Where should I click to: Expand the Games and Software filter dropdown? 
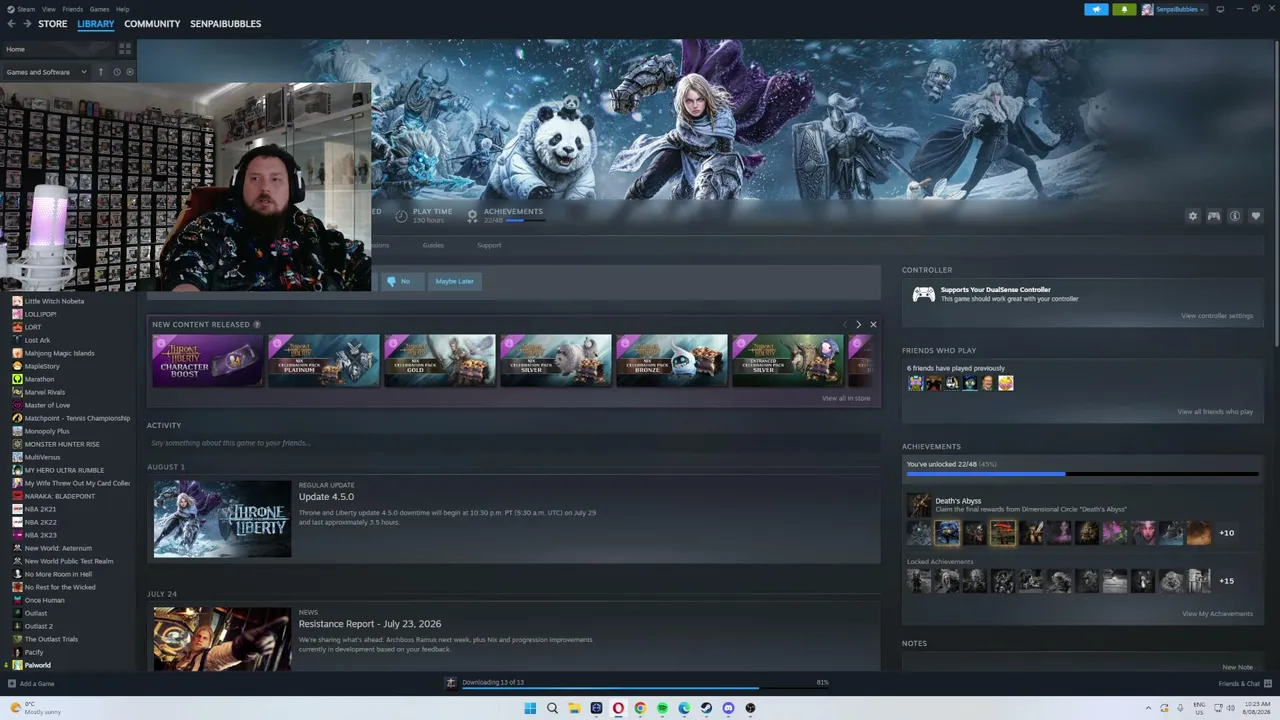pyautogui.click(x=46, y=72)
